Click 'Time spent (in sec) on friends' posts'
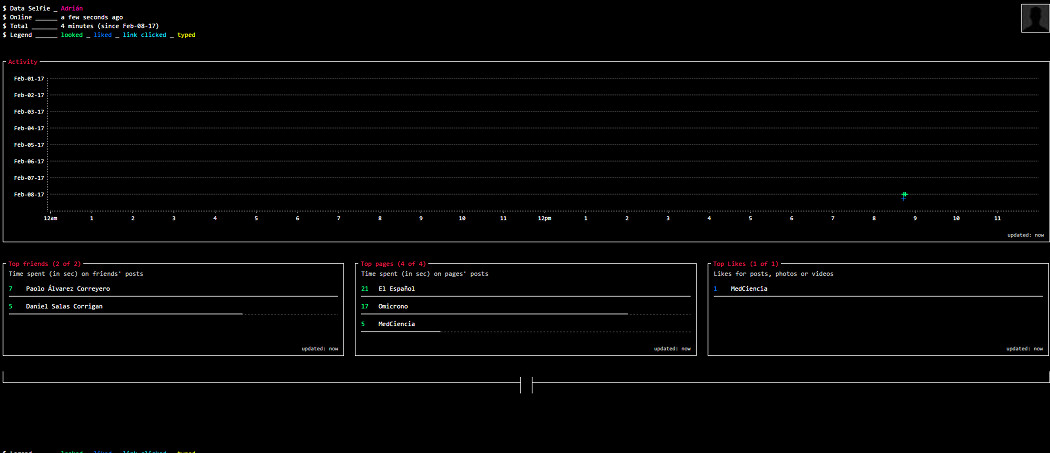Viewport: 1050px width, 453px height. click(x=76, y=273)
